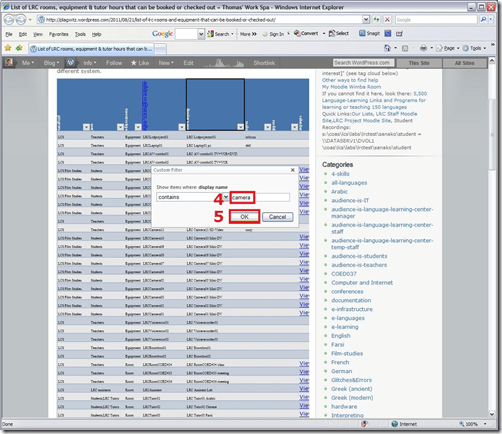Click the All Sites search button
Viewport: 502px width, 434px height.
(x=464, y=63)
